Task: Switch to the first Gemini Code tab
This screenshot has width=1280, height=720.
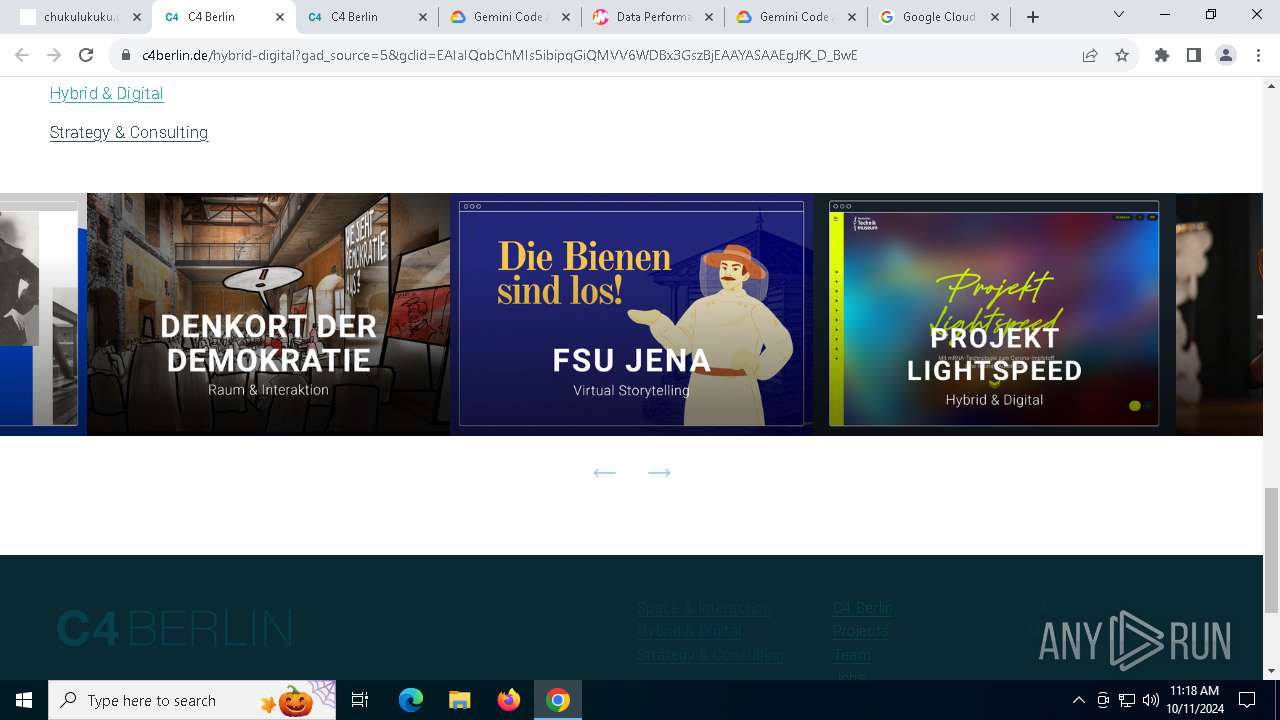Action: [510, 17]
